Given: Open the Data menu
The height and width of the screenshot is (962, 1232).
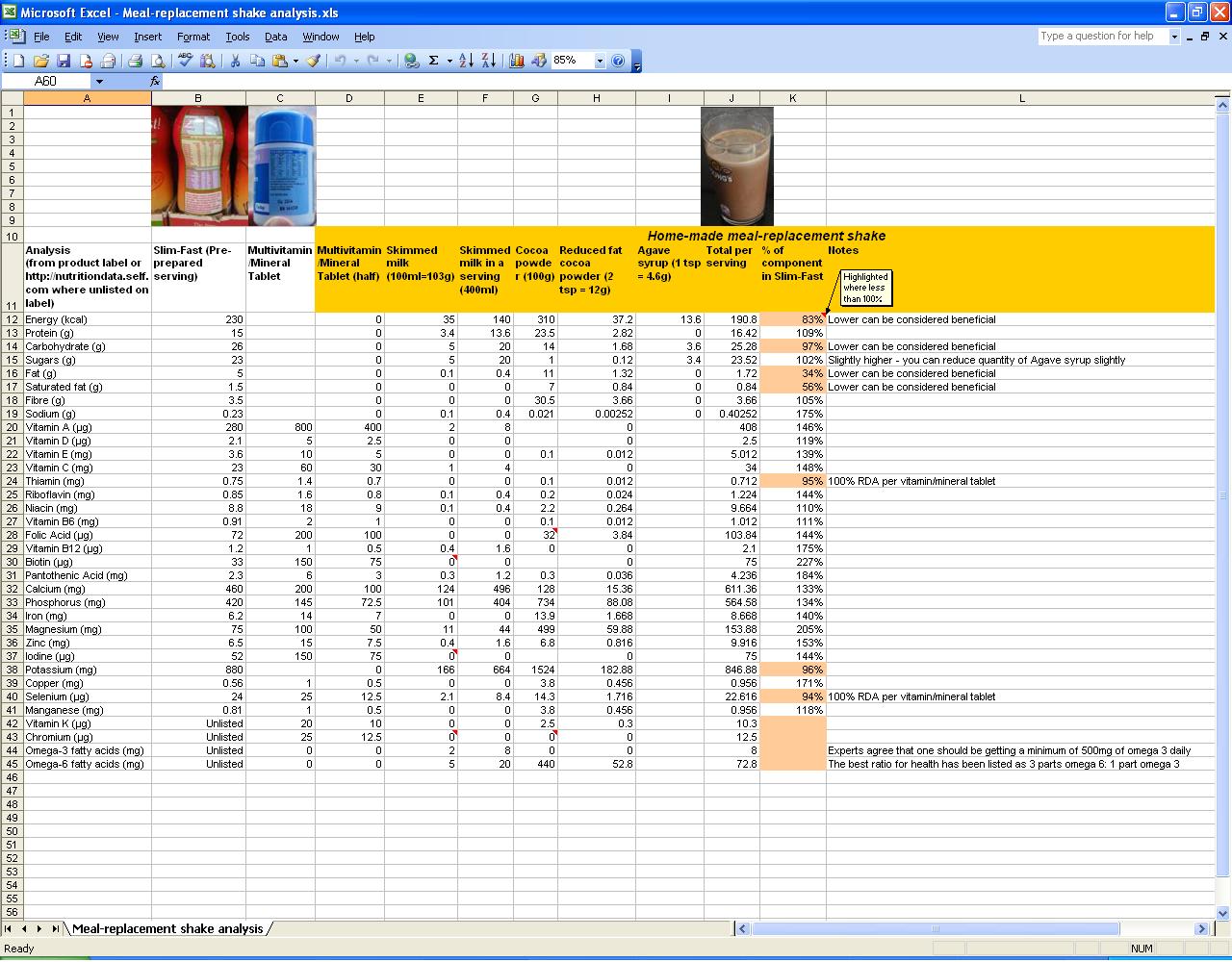Looking at the screenshot, I should [x=275, y=37].
